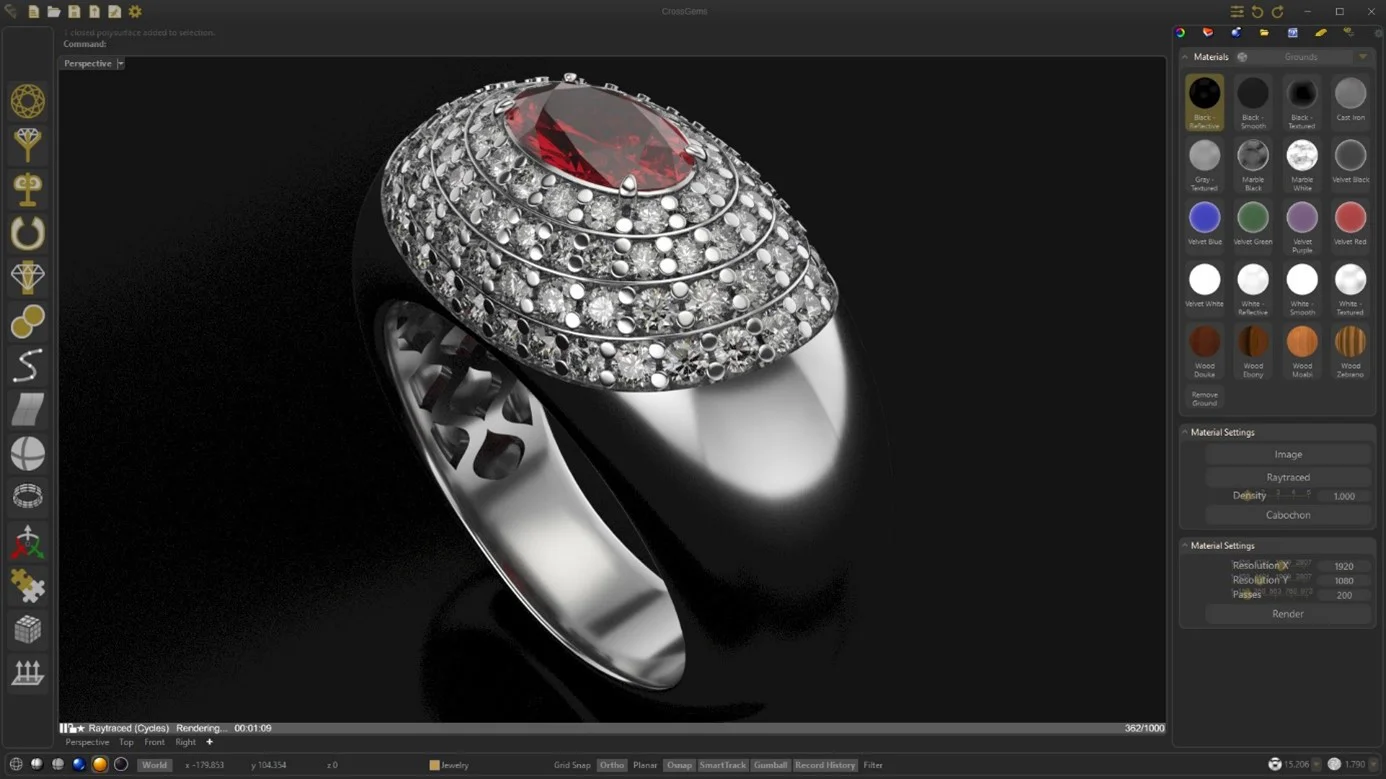This screenshot has height=779, width=1386.
Task: Expand the Grounds dropdown arrow
Action: (x=1362, y=57)
